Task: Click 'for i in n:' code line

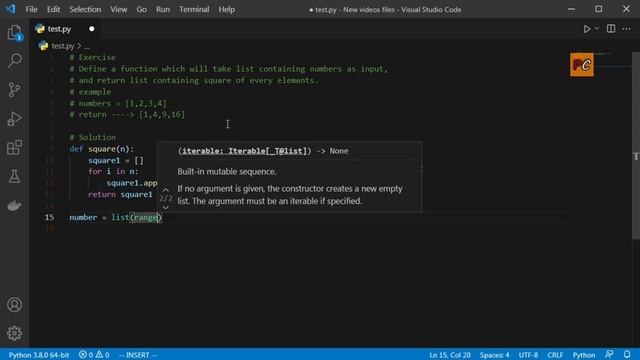Action: tap(113, 172)
